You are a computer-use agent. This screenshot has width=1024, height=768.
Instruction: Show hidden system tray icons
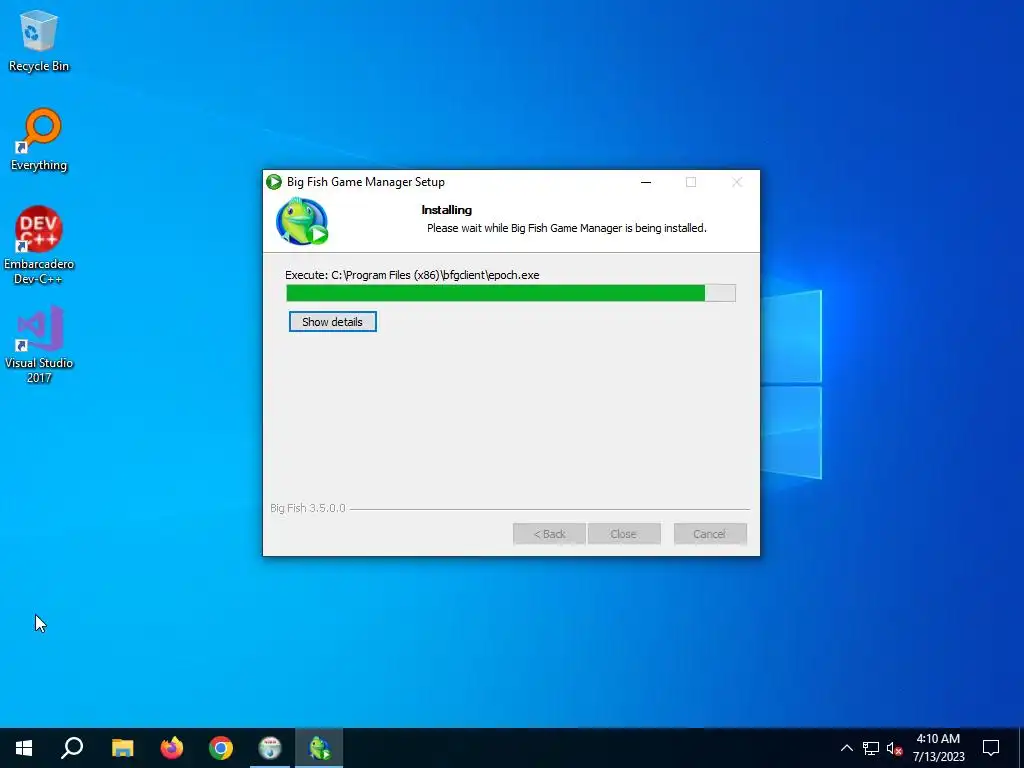[x=846, y=748]
